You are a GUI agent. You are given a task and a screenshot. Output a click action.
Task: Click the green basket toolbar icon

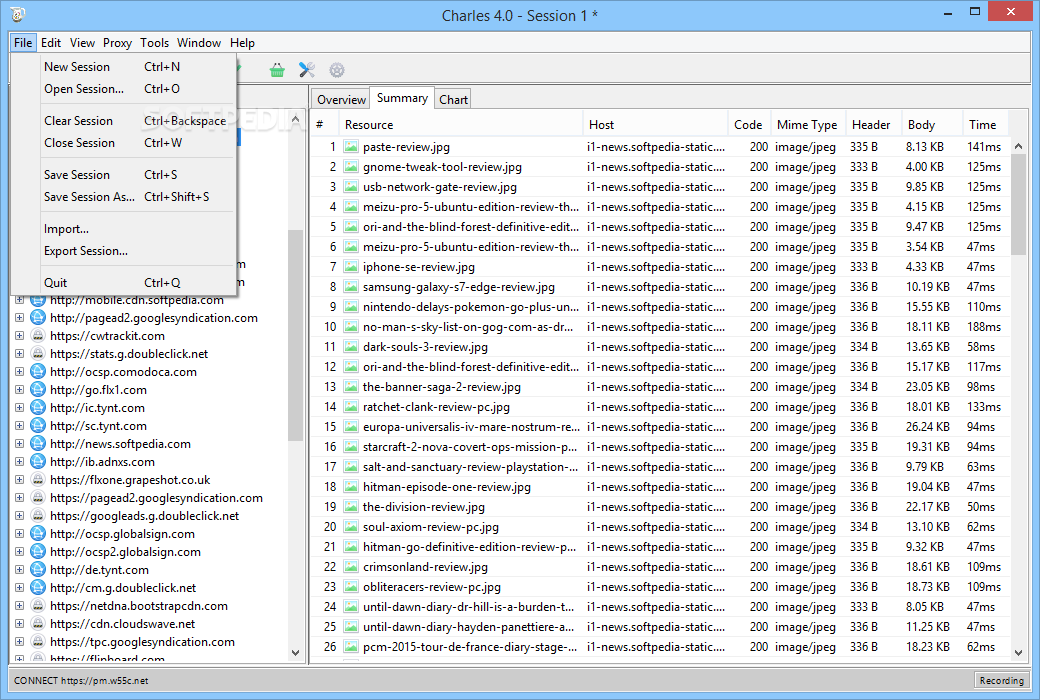pos(277,70)
